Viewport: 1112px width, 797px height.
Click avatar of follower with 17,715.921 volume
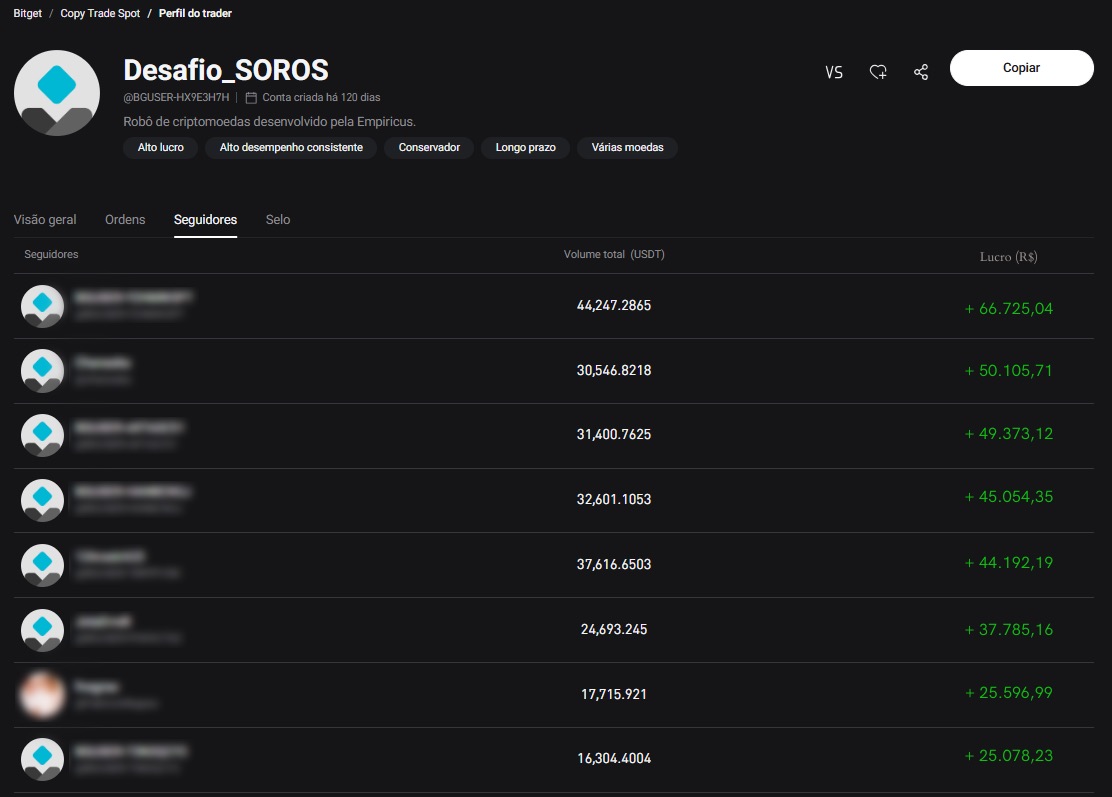tap(43, 694)
